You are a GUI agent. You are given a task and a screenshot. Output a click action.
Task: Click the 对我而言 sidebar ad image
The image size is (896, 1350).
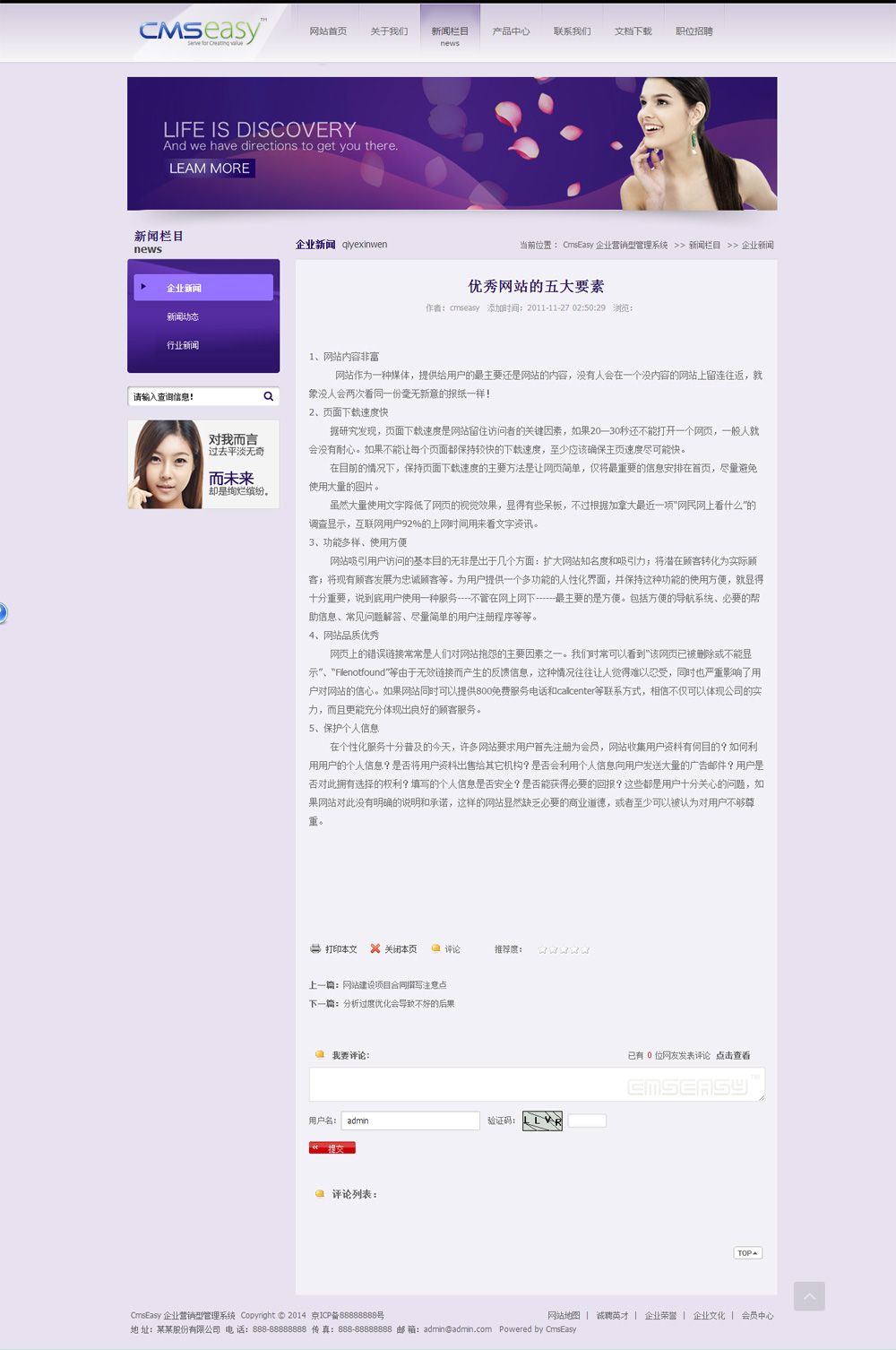(x=203, y=464)
